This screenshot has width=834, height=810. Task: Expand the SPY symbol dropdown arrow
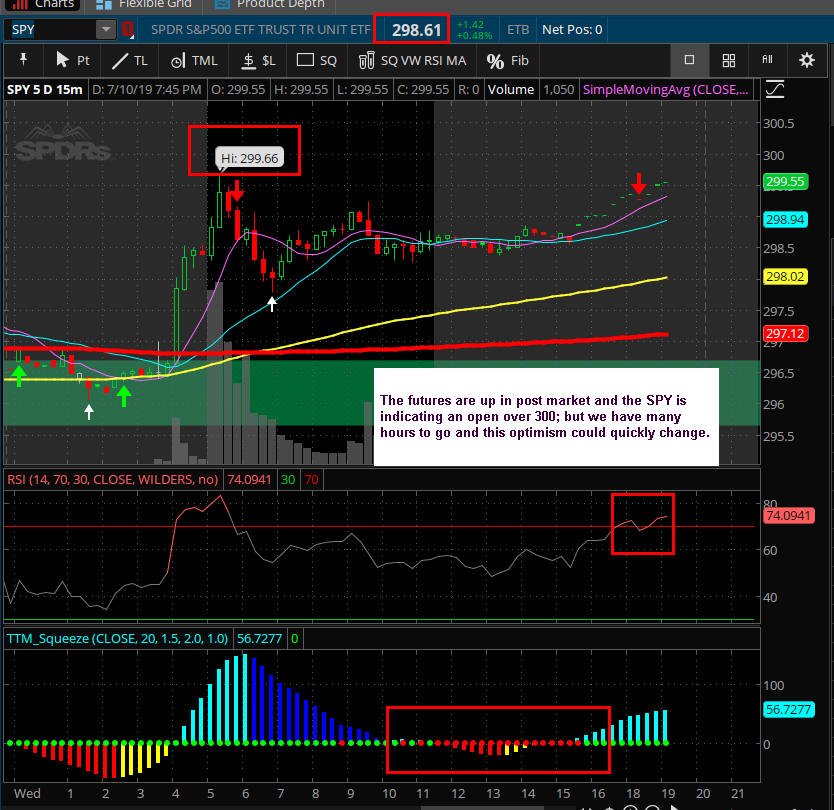106,29
